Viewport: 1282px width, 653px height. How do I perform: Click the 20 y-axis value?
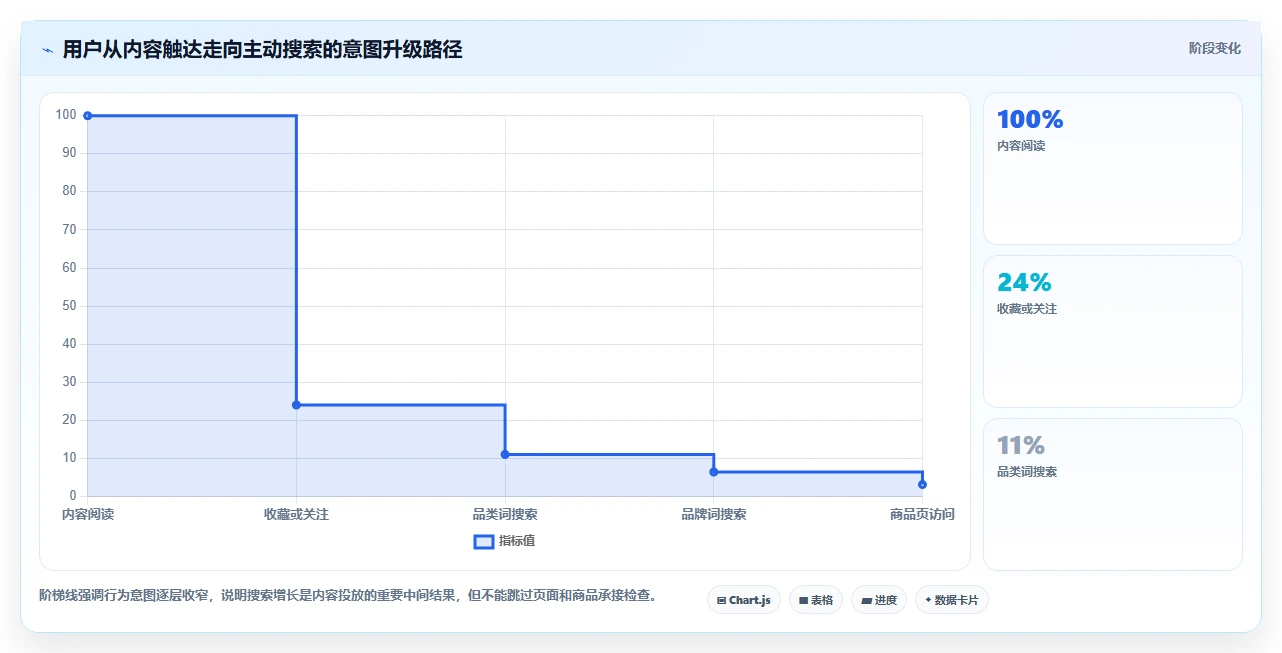pos(69,420)
